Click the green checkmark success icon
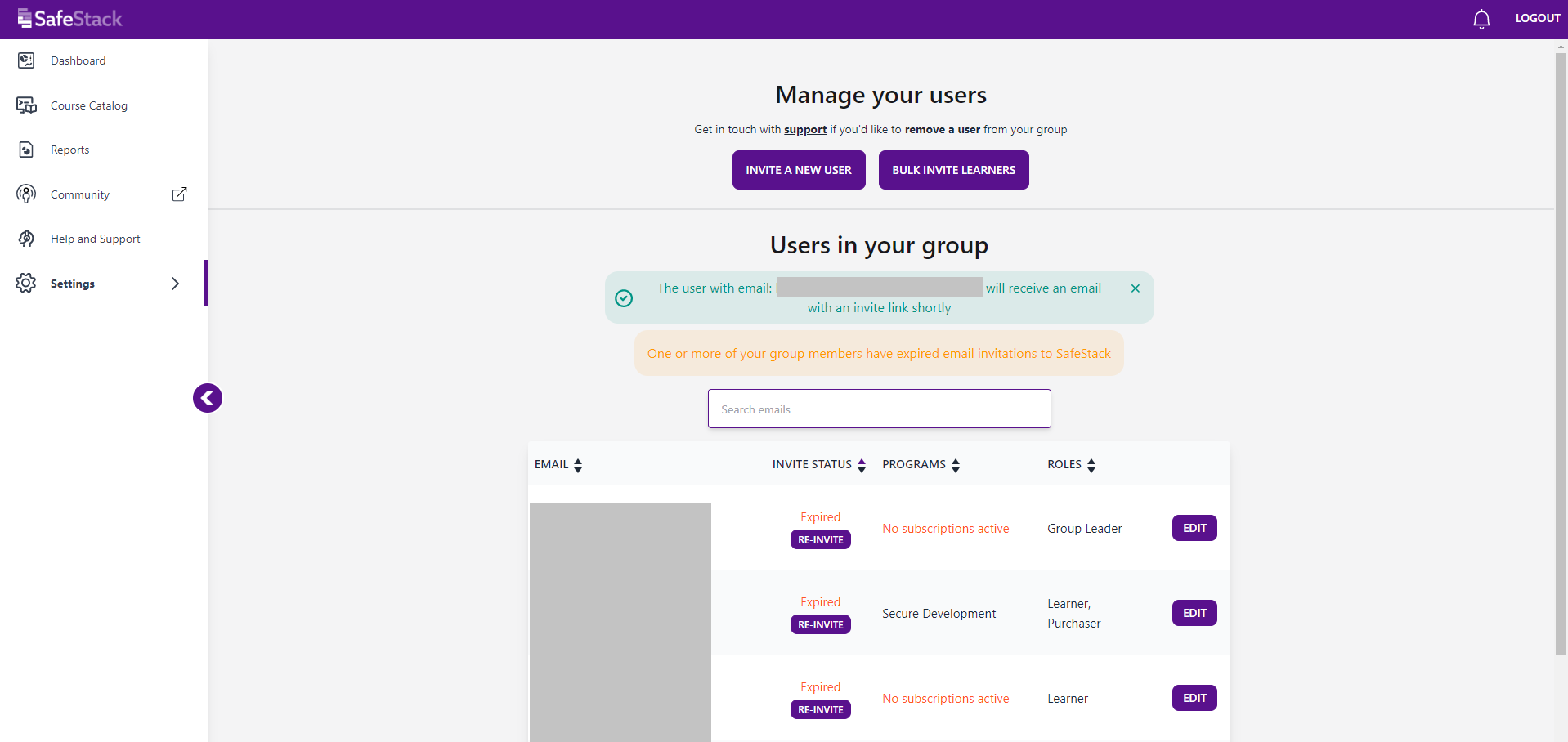This screenshot has width=1568, height=742. click(x=624, y=298)
